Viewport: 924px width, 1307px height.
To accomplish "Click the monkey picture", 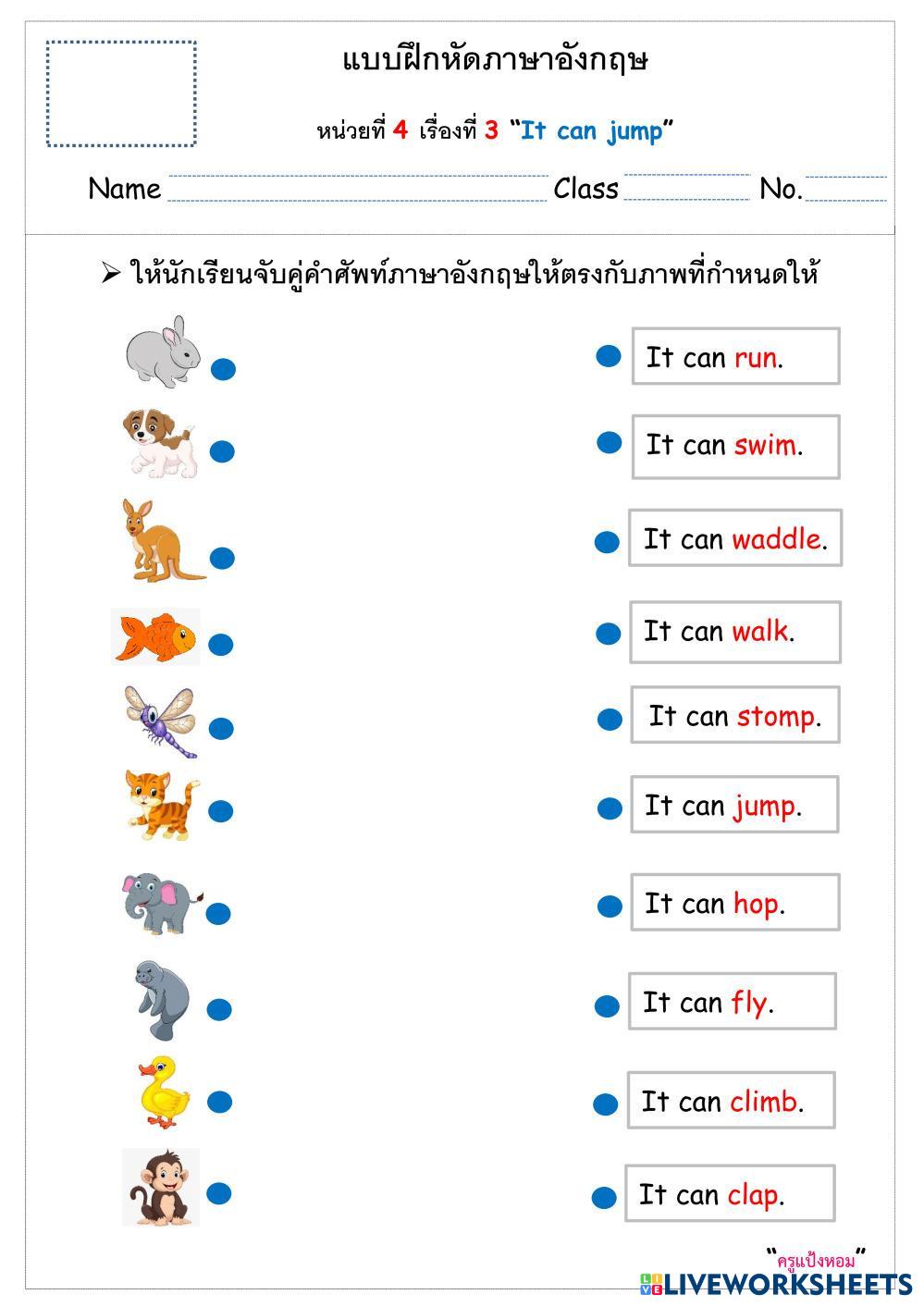I will pos(161,1187).
